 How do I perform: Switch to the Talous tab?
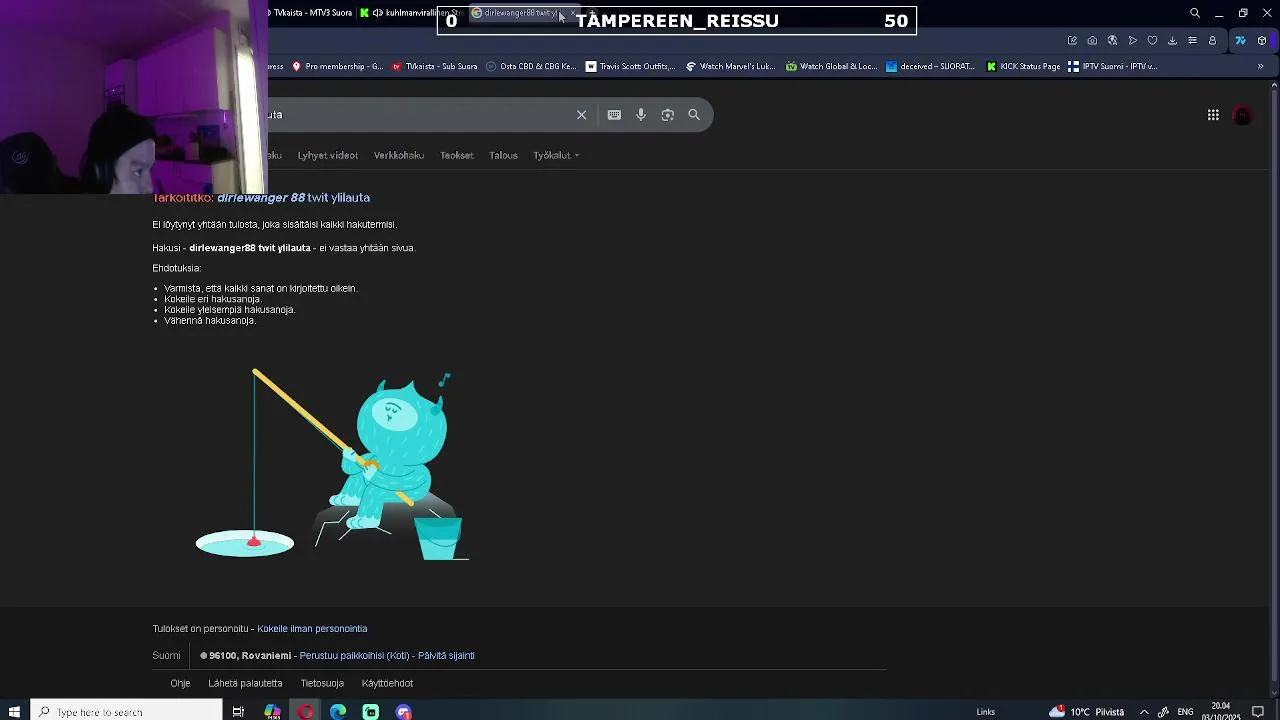click(x=503, y=155)
